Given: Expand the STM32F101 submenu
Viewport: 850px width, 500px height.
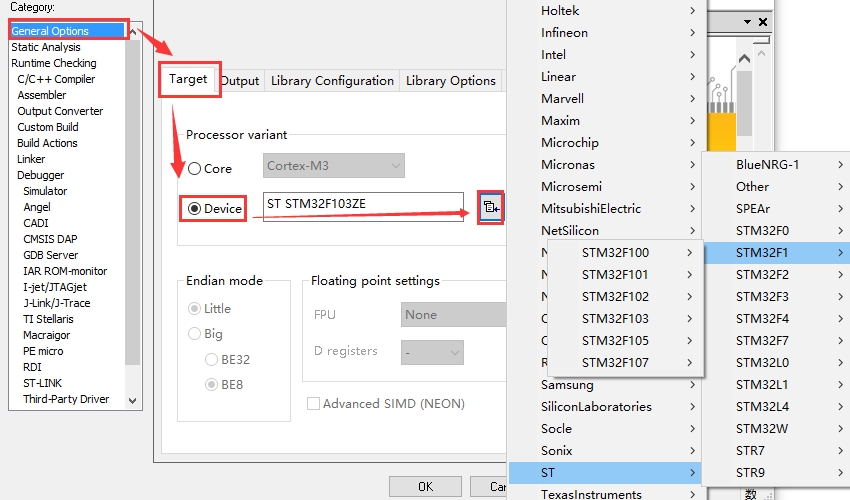Looking at the screenshot, I should point(626,275).
